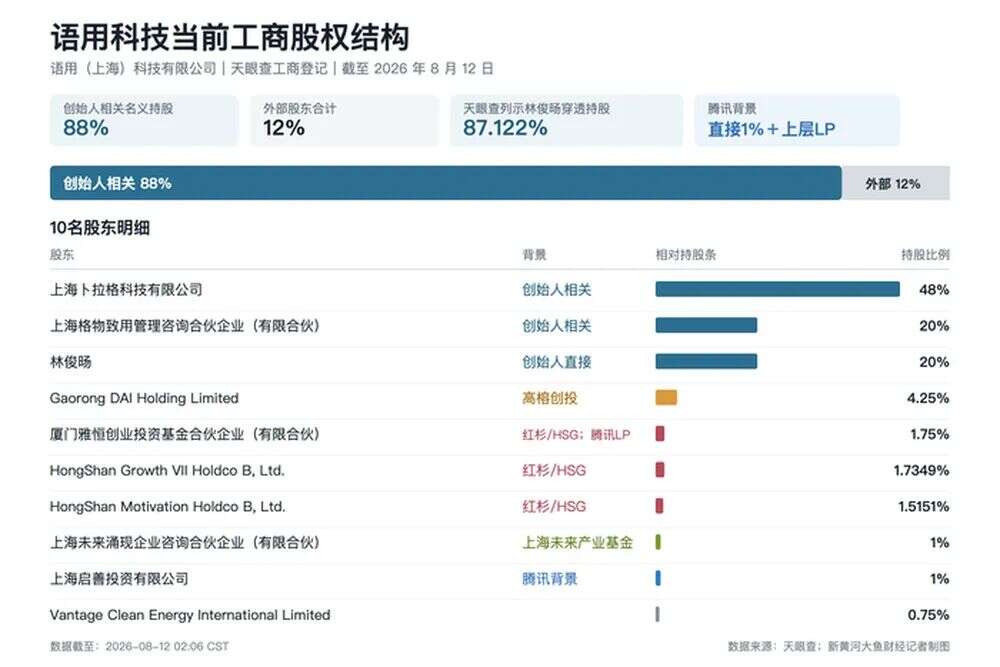Viewport: 1000px width, 667px height.
Task: Click the 腾讯背景 tag beside 上海启善投资
Action: point(550,579)
